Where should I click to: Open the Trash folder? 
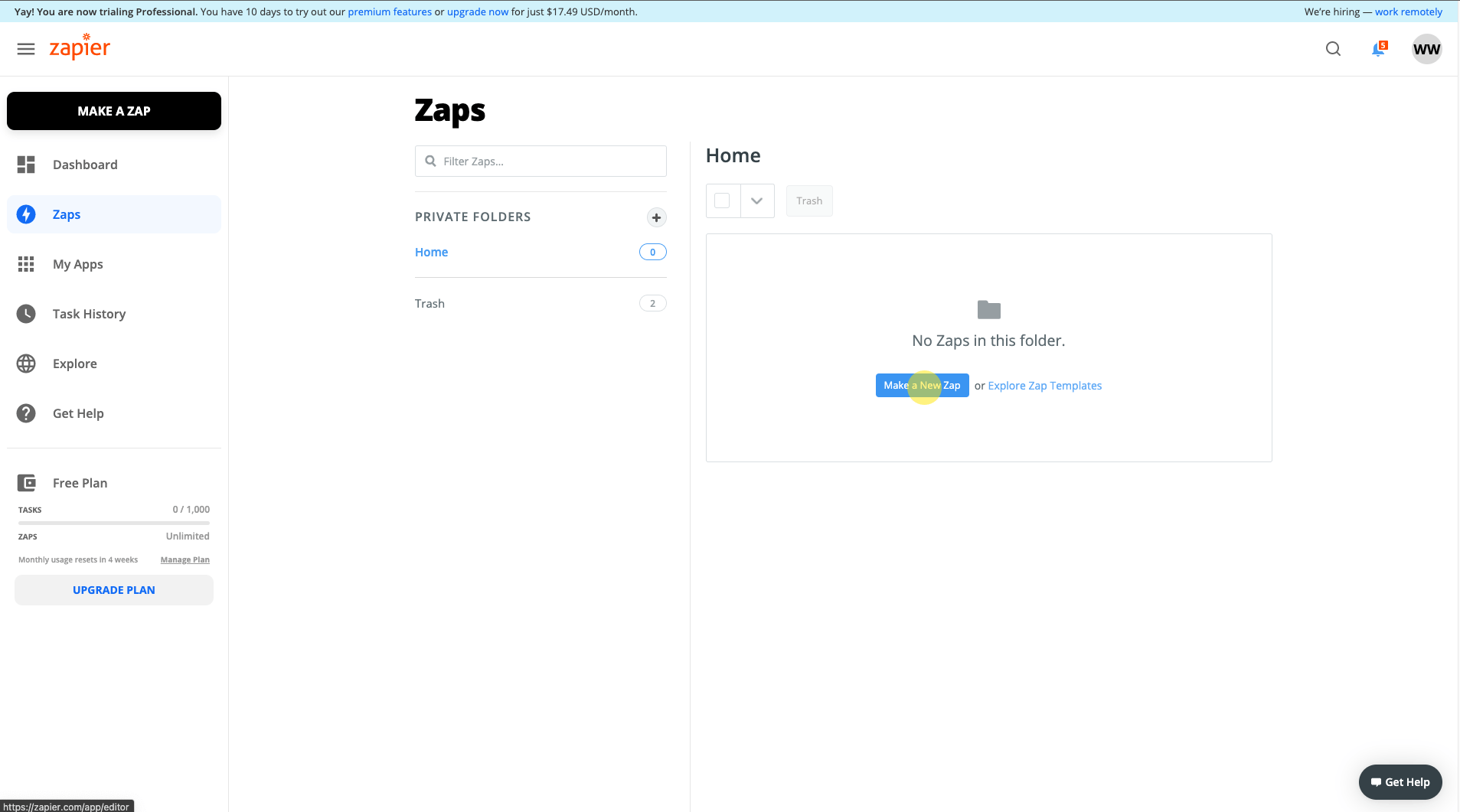coord(430,303)
